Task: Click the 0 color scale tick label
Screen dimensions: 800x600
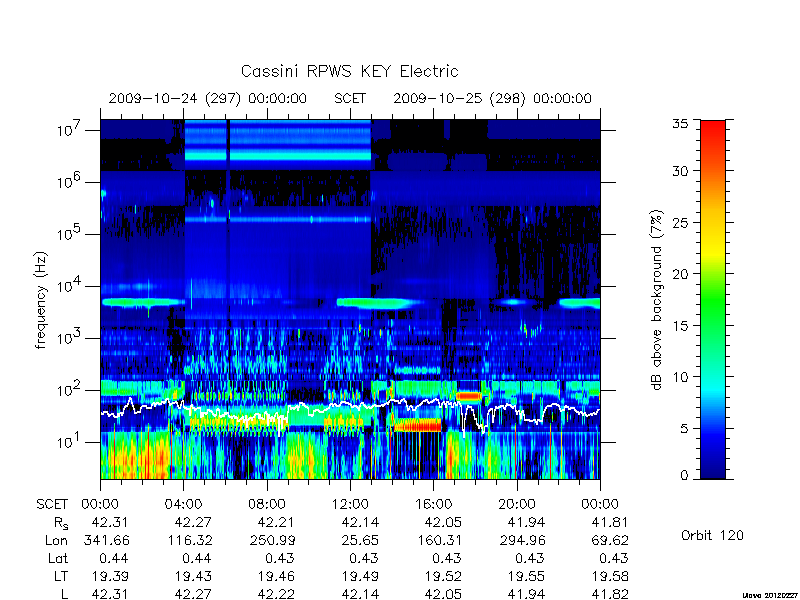Action: pos(684,475)
